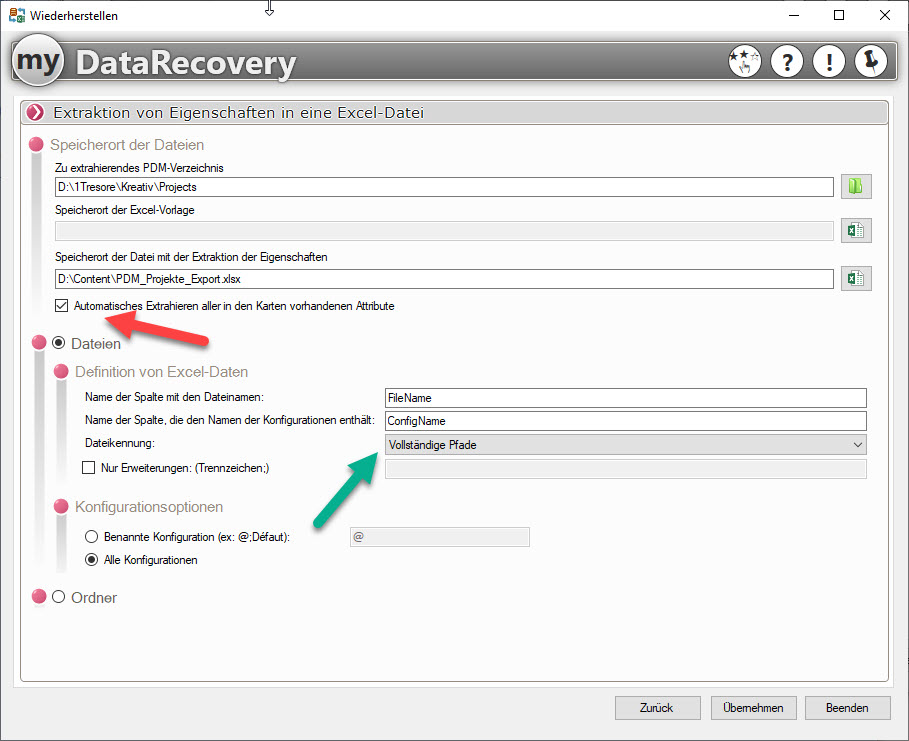
Task: Click the Konfigurationsoptionen heading
Action: click(x=149, y=507)
